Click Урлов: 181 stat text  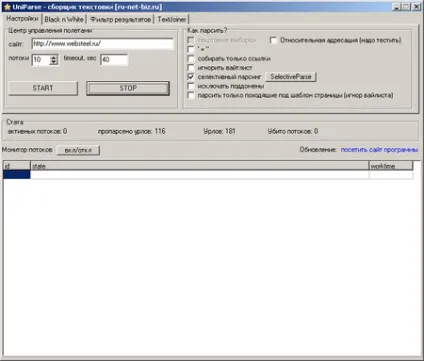tap(219, 131)
